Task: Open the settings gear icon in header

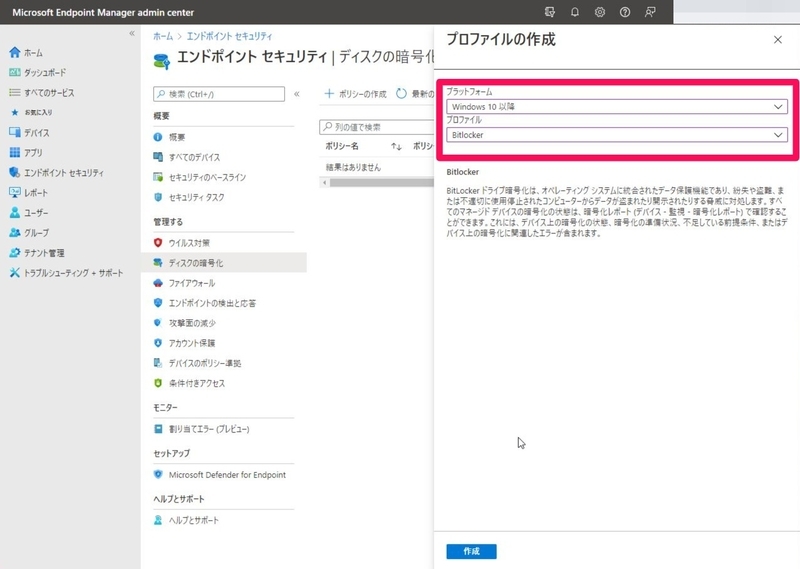Action: pos(599,12)
